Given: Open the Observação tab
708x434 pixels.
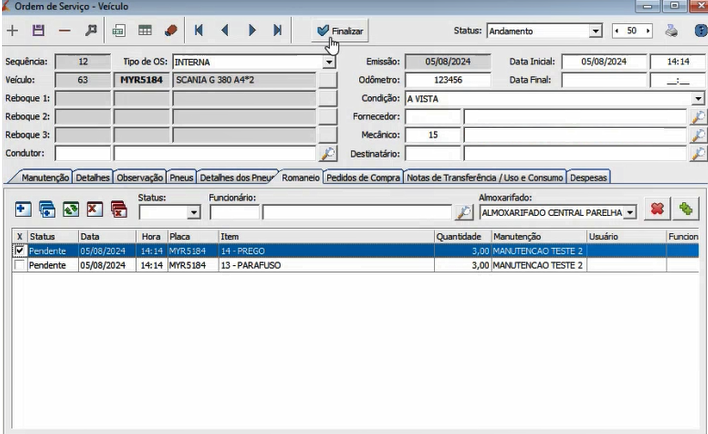Looking at the screenshot, I should pos(140,178).
